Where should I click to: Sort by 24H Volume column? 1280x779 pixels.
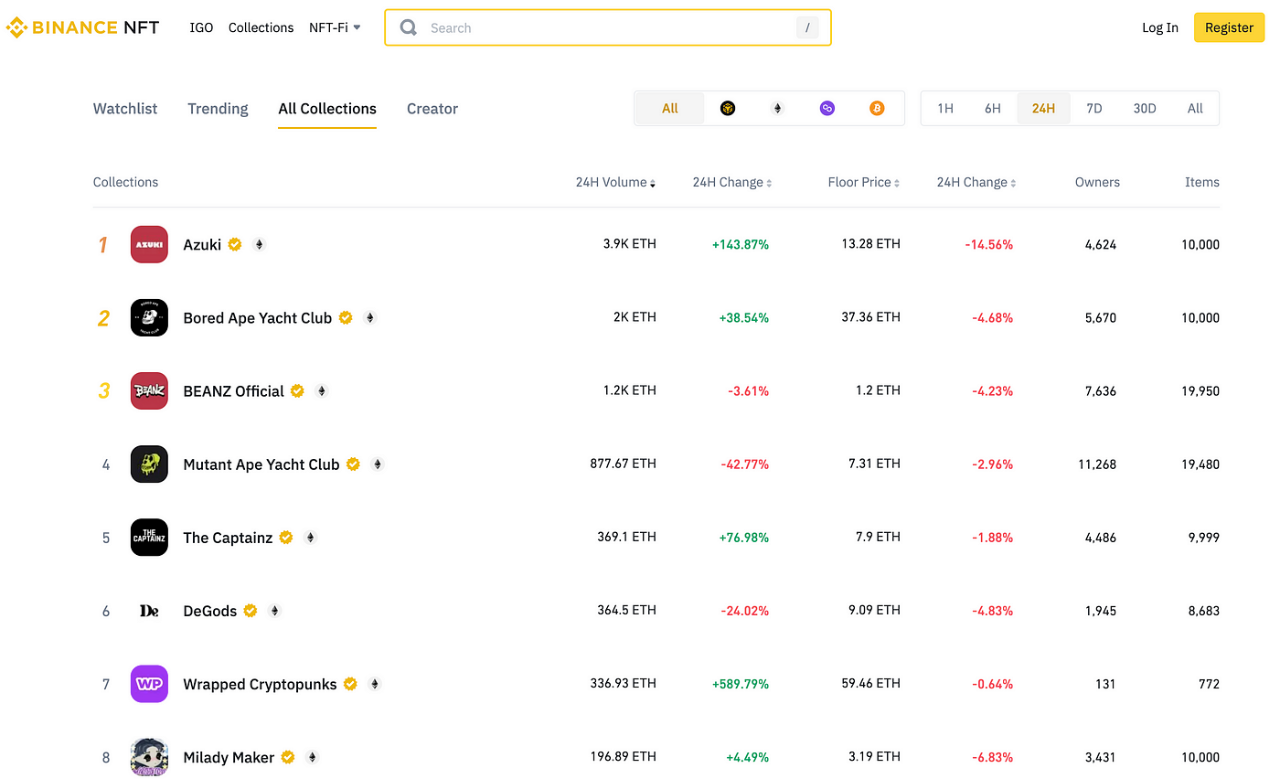(615, 182)
